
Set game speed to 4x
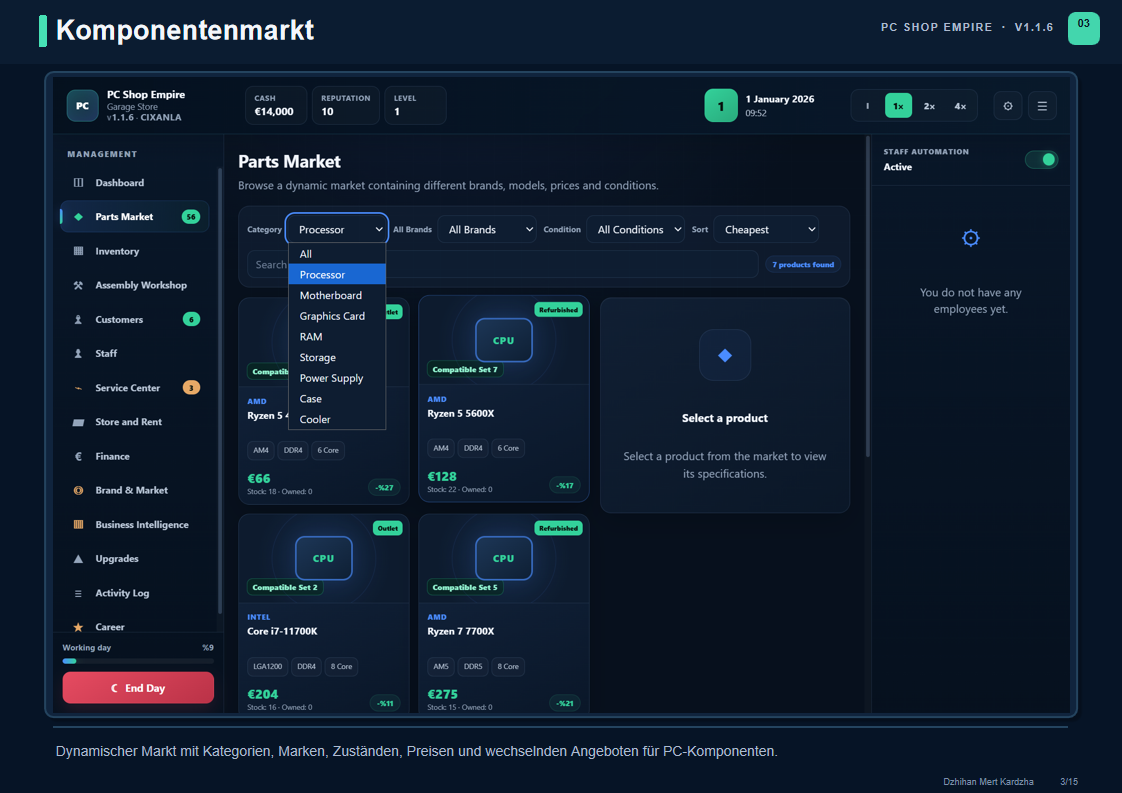pyautogui.click(x=960, y=106)
